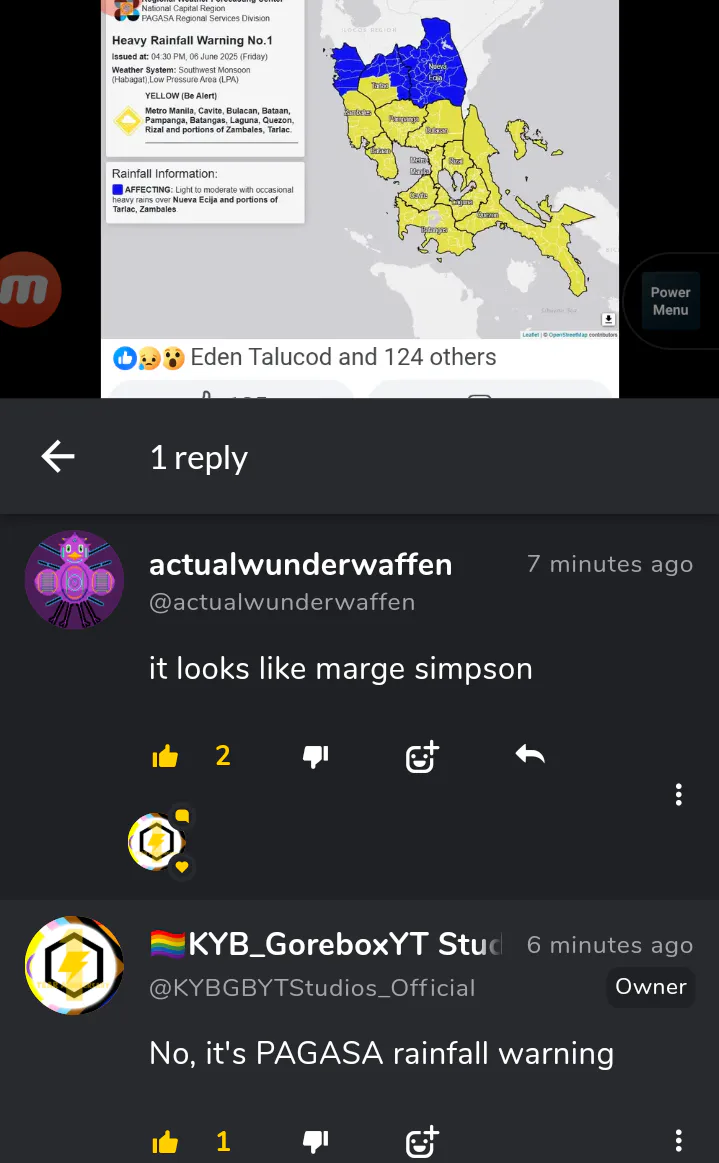Open @actualwunderwaffen handle link
The image size is (719, 1163).
(282, 602)
